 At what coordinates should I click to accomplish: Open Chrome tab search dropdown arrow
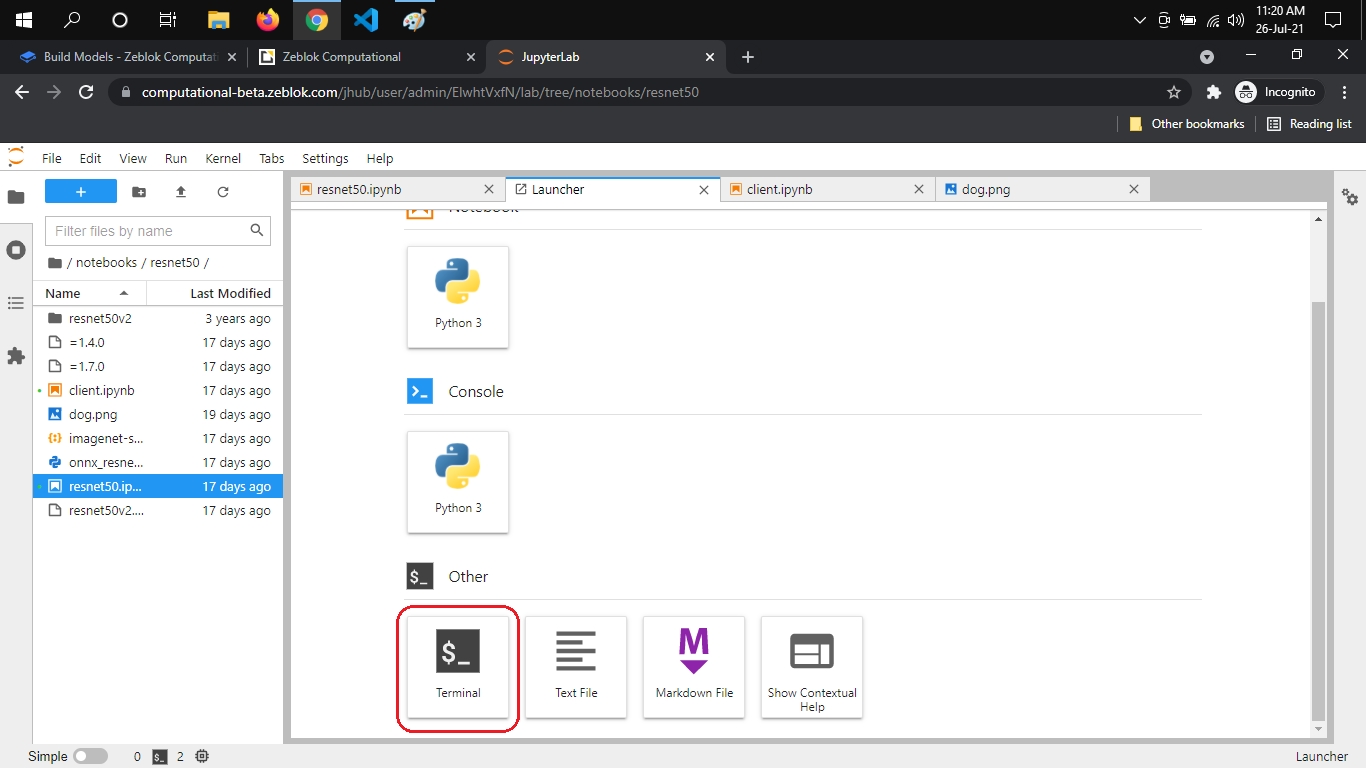pos(1207,57)
